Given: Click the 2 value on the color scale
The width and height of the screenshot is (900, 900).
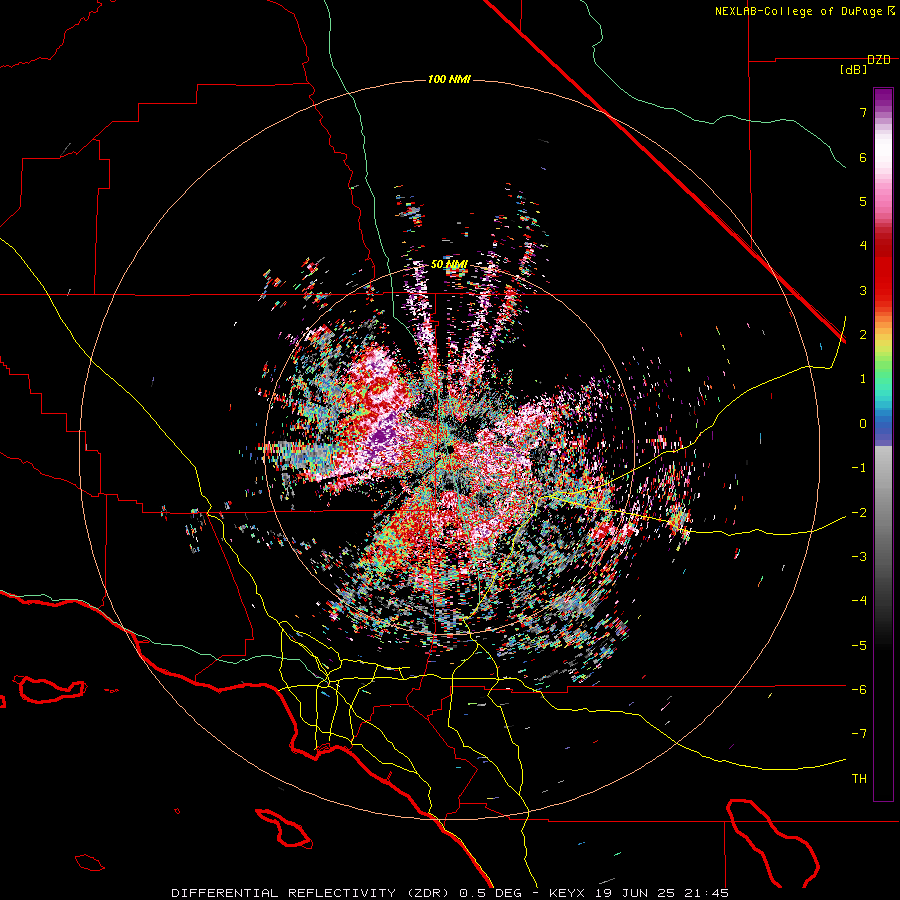Looking at the screenshot, I should tap(863, 335).
